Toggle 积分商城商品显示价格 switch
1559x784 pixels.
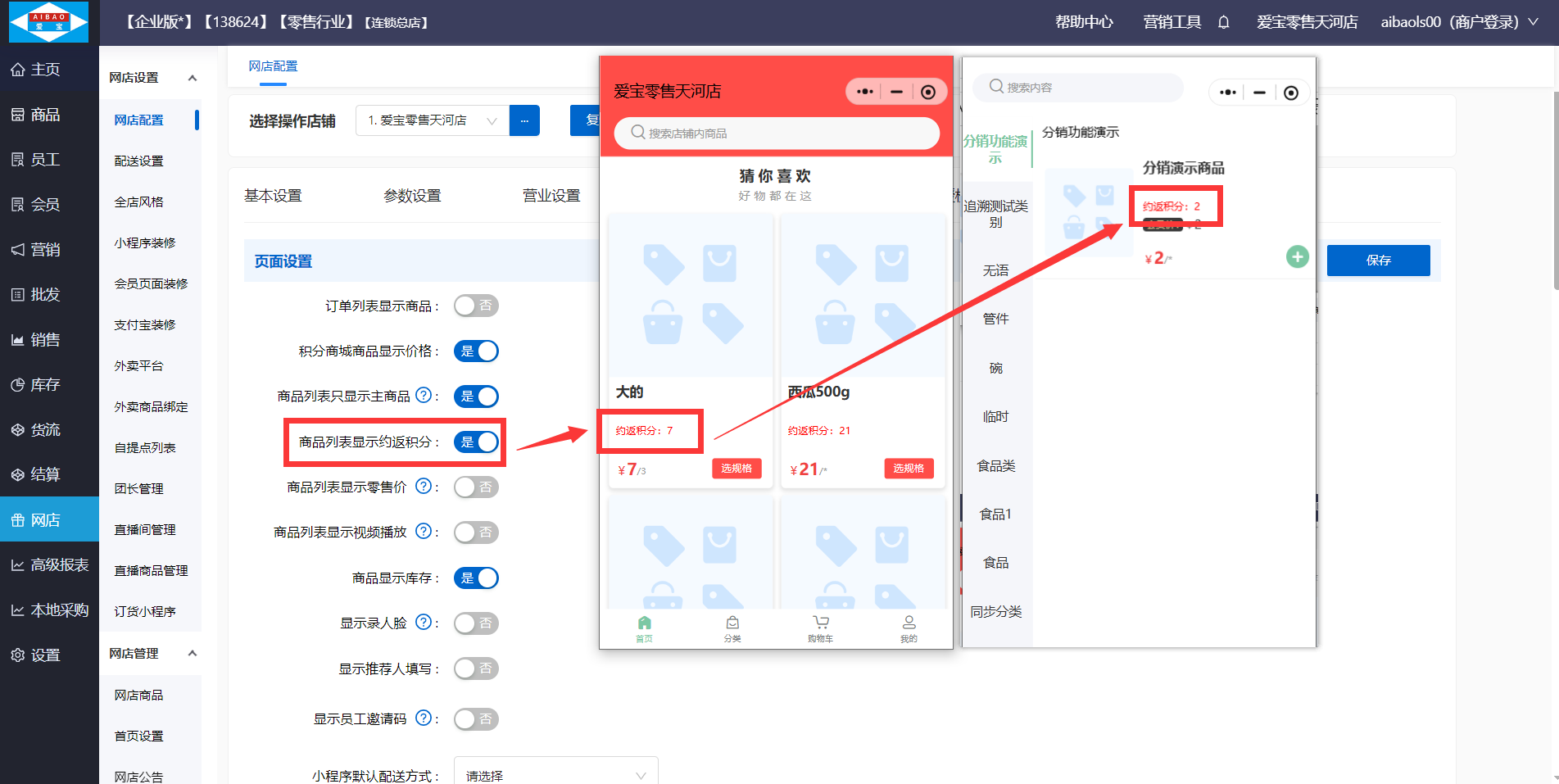coord(476,351)
